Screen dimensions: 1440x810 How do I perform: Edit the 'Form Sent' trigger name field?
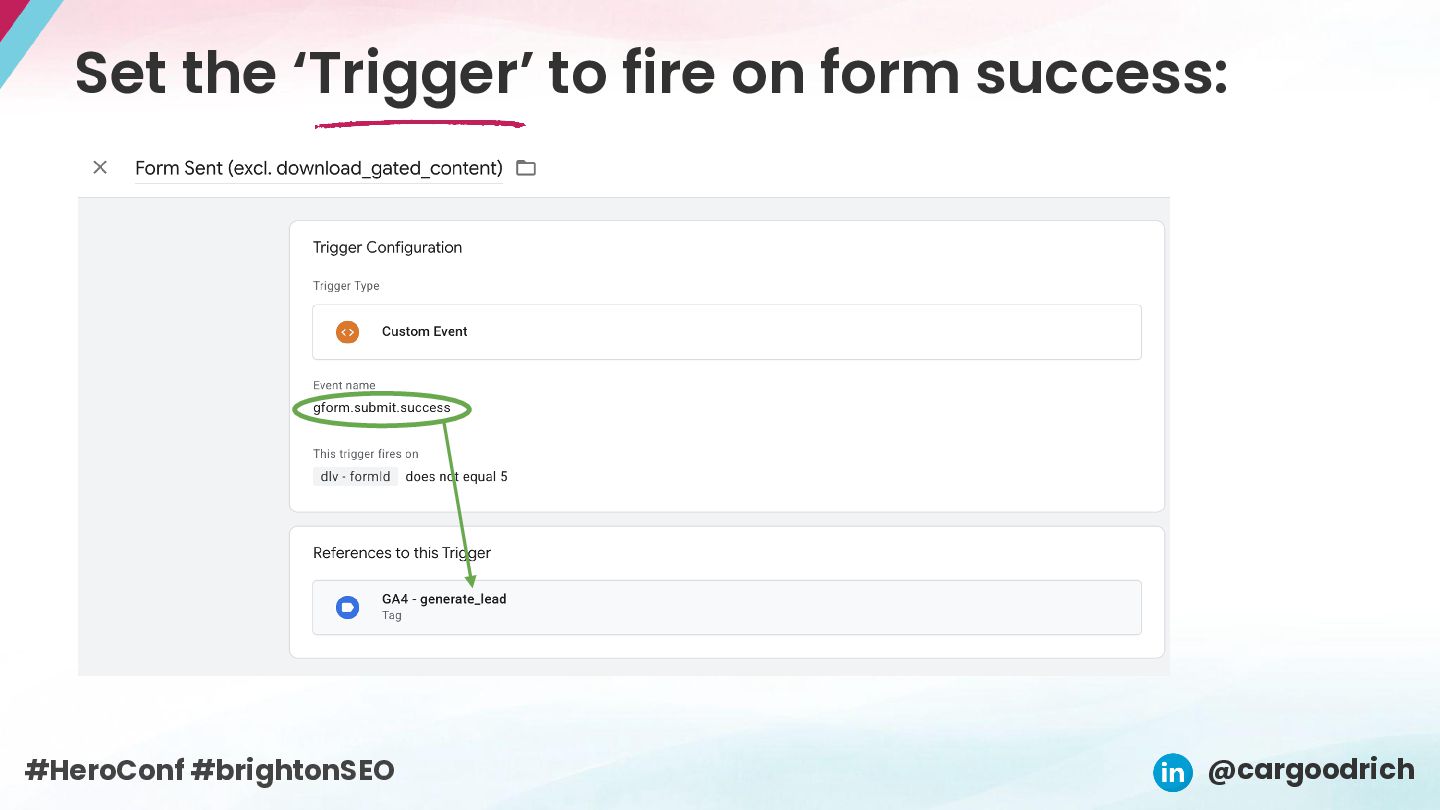coord(318,168)
